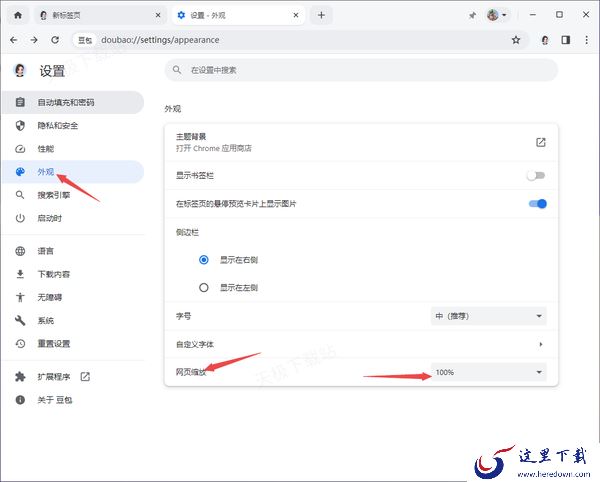Open the 网页缩放 100% dropdown

489,372
